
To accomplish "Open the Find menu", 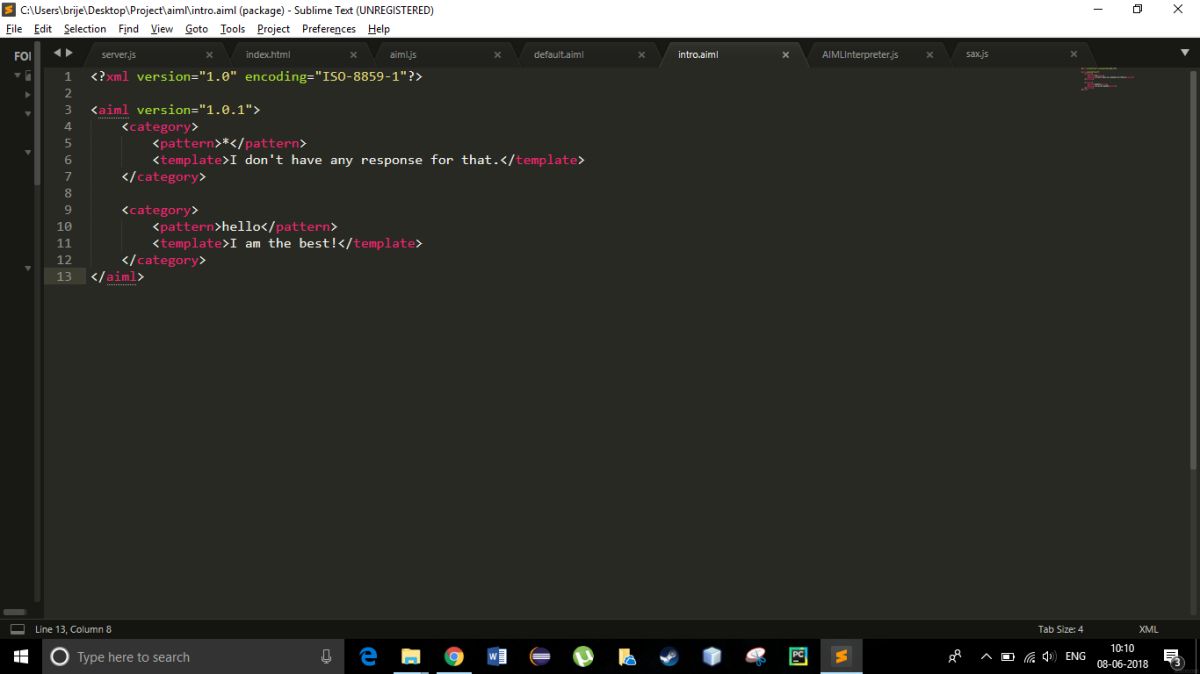I will [x=129, y=29].
